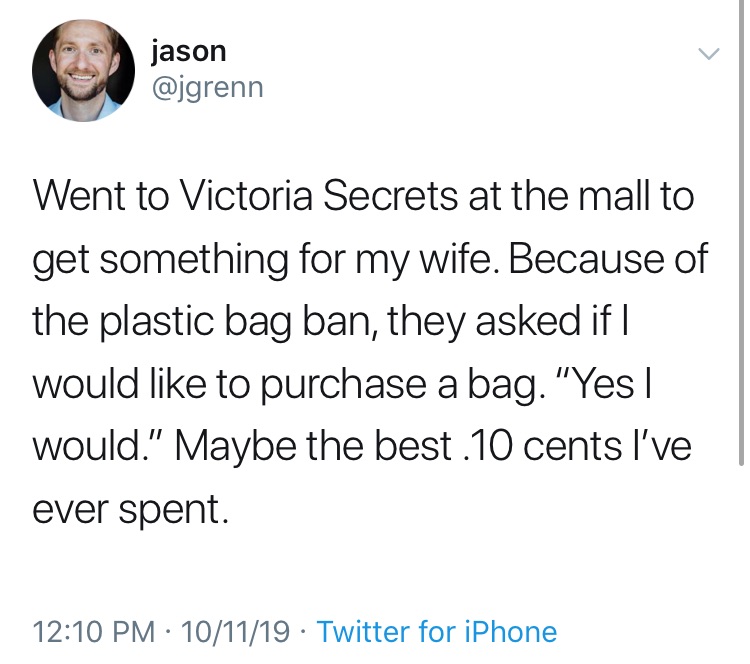
Task: Click the vertical scrollbar on right edge
Action: [740, 232]
